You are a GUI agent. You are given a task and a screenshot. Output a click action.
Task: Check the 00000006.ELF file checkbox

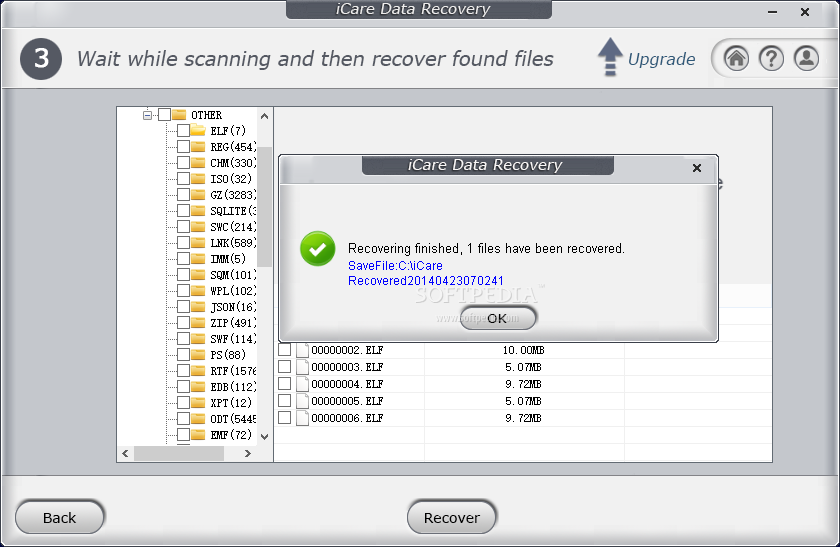[x=284, y=418]
